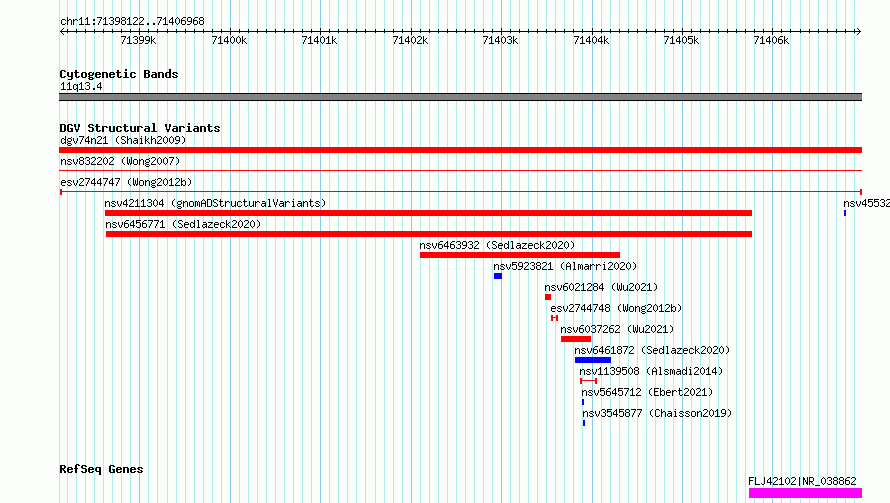Open the esv2744747 (Wong2012b) text label
The width and height of the screenshot is (890, 503).
pyautogui.click(x=126, y=182)
